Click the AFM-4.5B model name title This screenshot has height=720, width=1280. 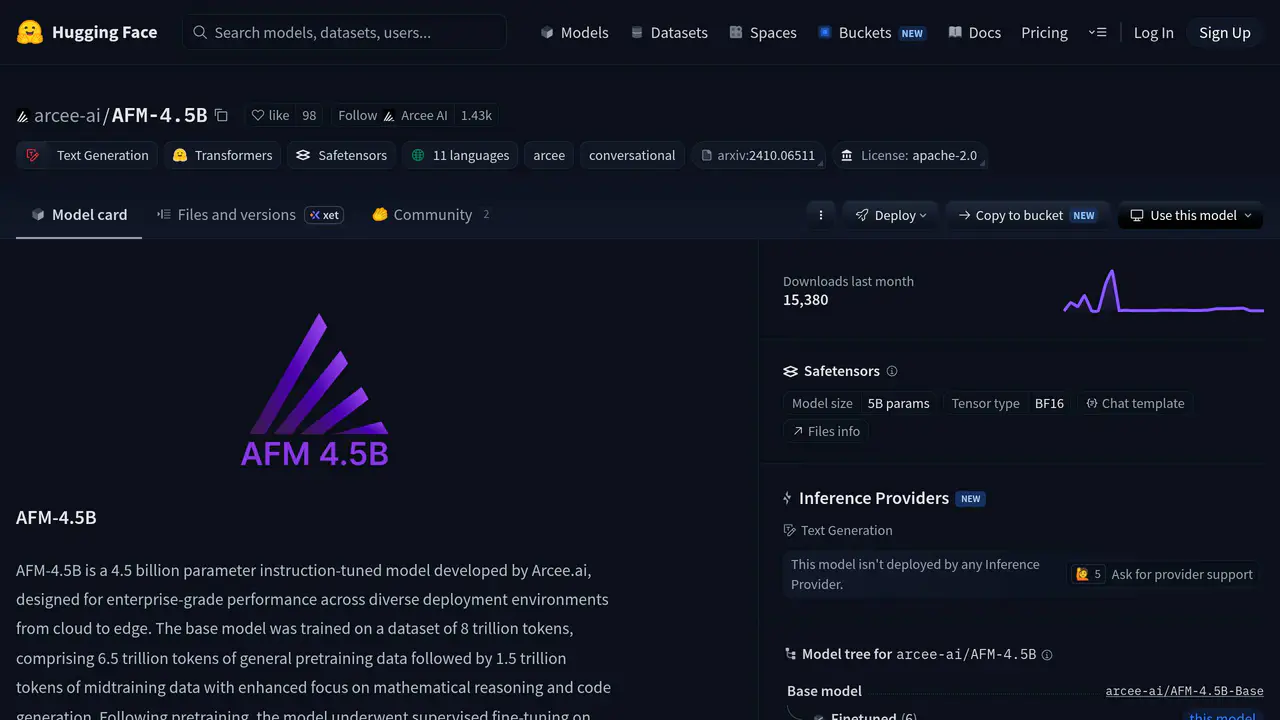click(159, 115)
